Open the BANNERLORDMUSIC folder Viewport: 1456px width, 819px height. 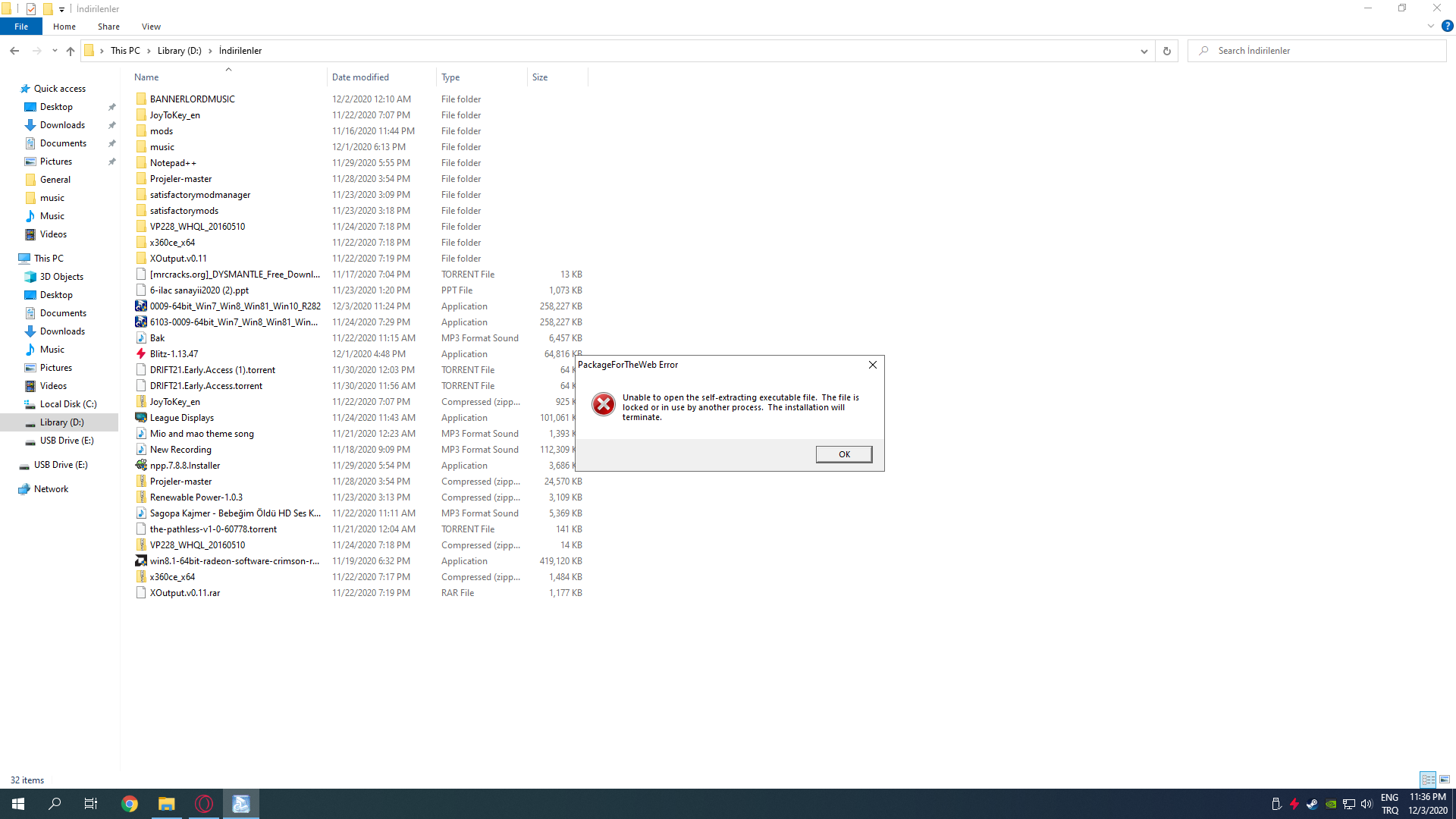[192, 99]
